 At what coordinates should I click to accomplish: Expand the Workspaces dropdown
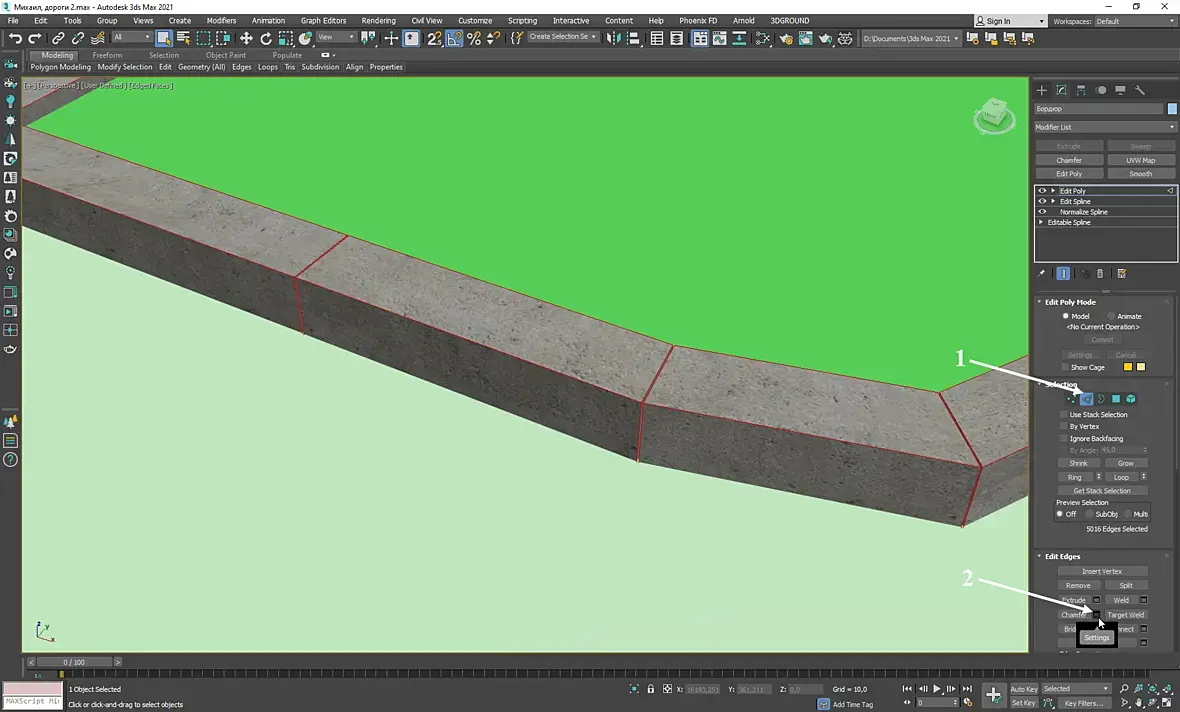pos(1134,21)
